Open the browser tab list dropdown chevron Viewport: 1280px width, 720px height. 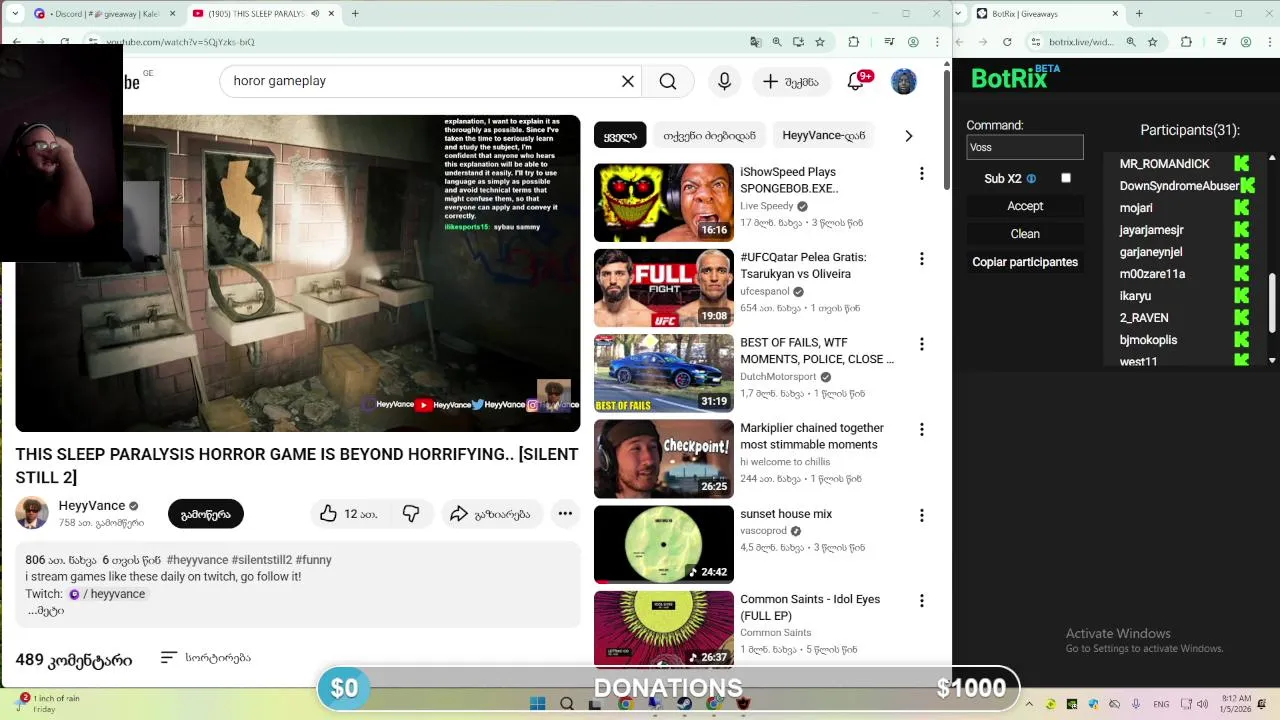tap(13, 14)
